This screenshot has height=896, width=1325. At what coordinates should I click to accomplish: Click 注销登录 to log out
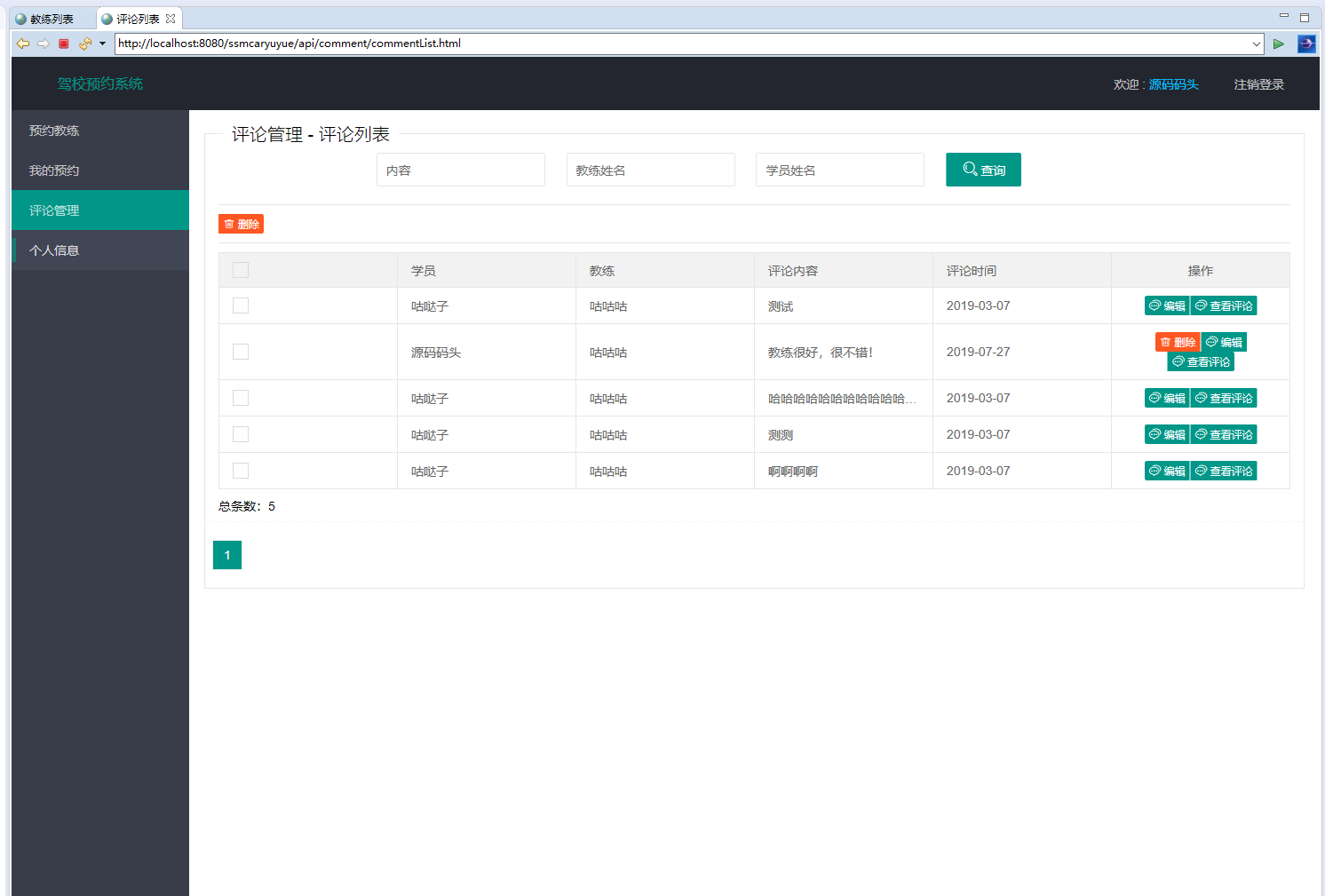(1258, 84)
